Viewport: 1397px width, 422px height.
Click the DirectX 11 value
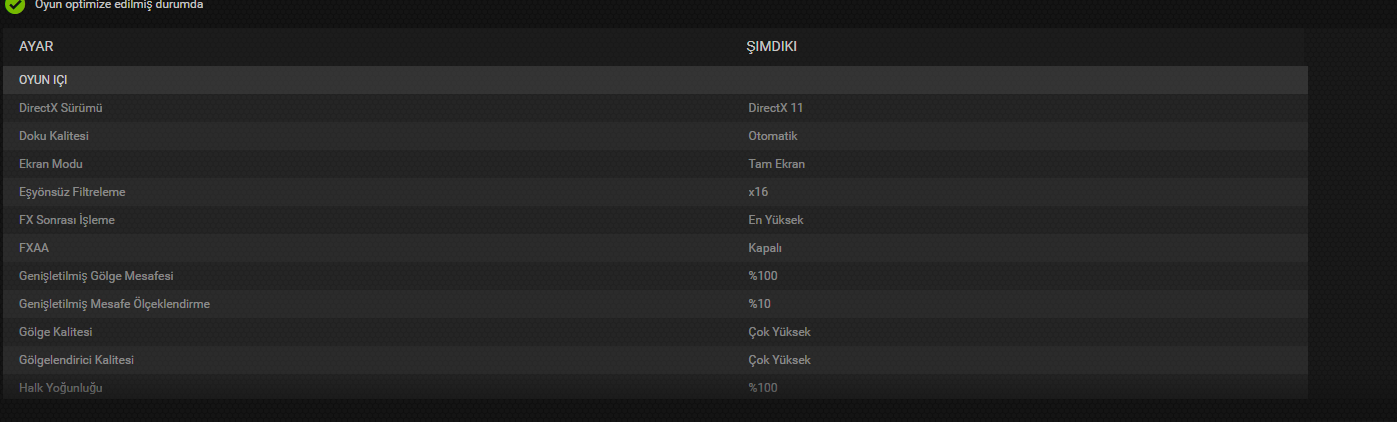tap(776, 108)
